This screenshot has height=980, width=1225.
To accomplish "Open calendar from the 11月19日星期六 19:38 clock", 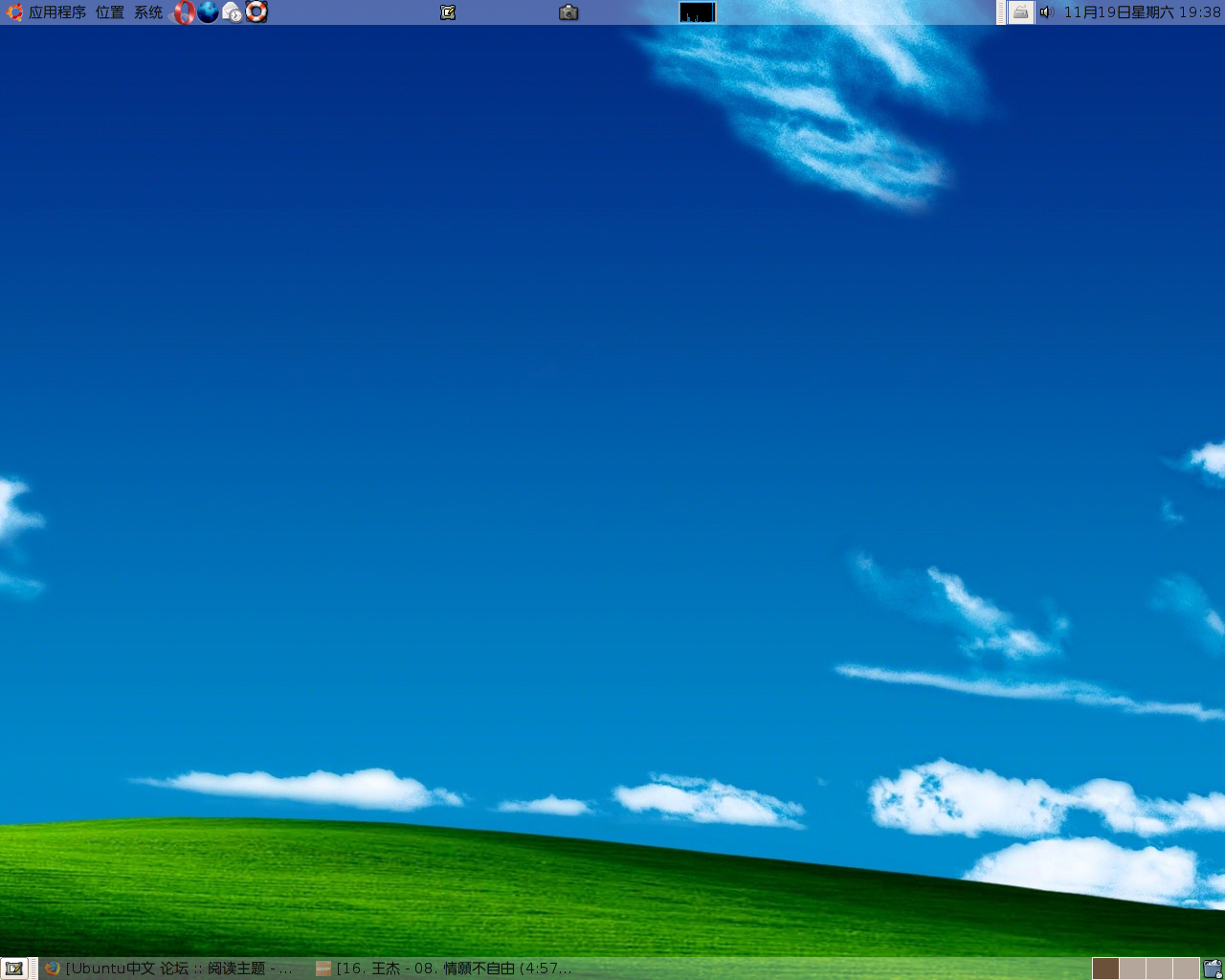I will pos(1143,12).
